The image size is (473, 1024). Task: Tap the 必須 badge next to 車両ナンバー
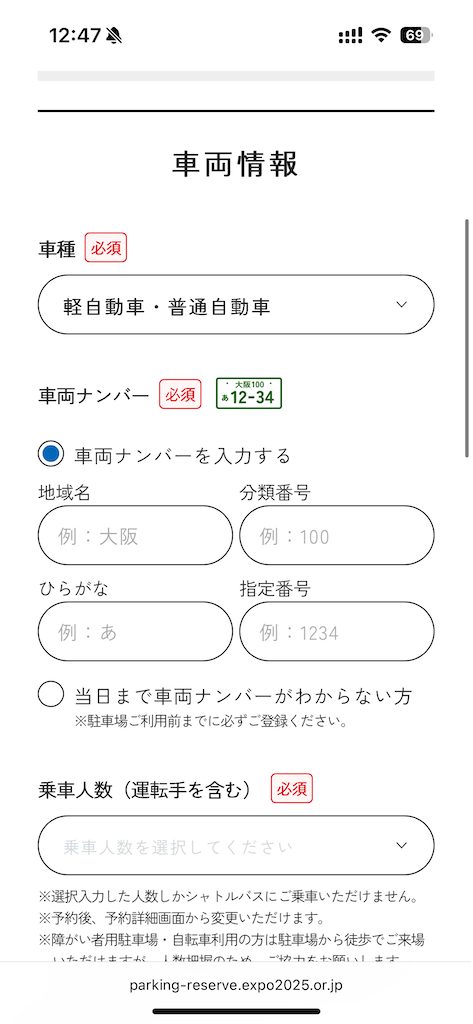pos(180,394)
